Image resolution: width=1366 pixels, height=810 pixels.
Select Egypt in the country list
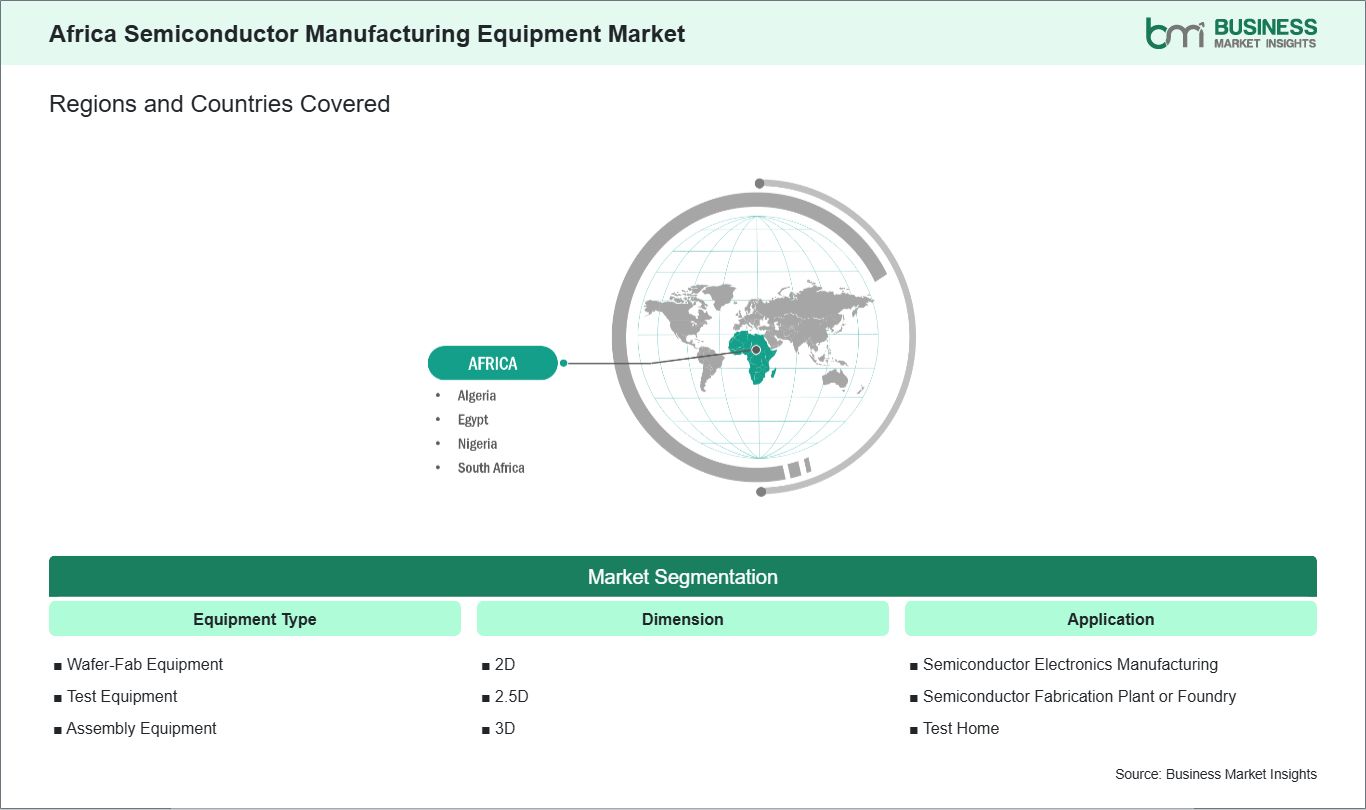(x=472, y=420)
